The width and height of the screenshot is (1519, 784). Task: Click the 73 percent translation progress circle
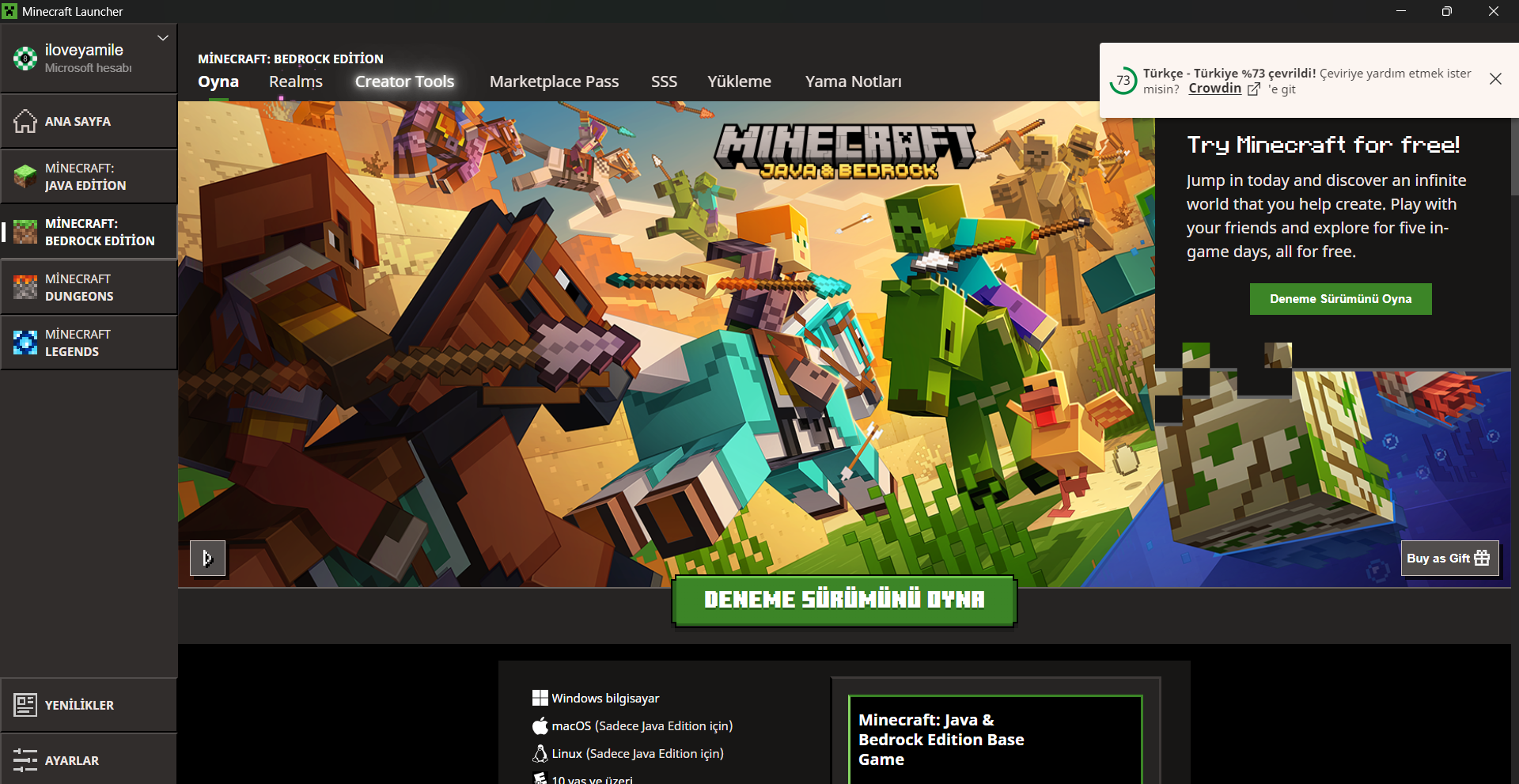coord(1123,81)
